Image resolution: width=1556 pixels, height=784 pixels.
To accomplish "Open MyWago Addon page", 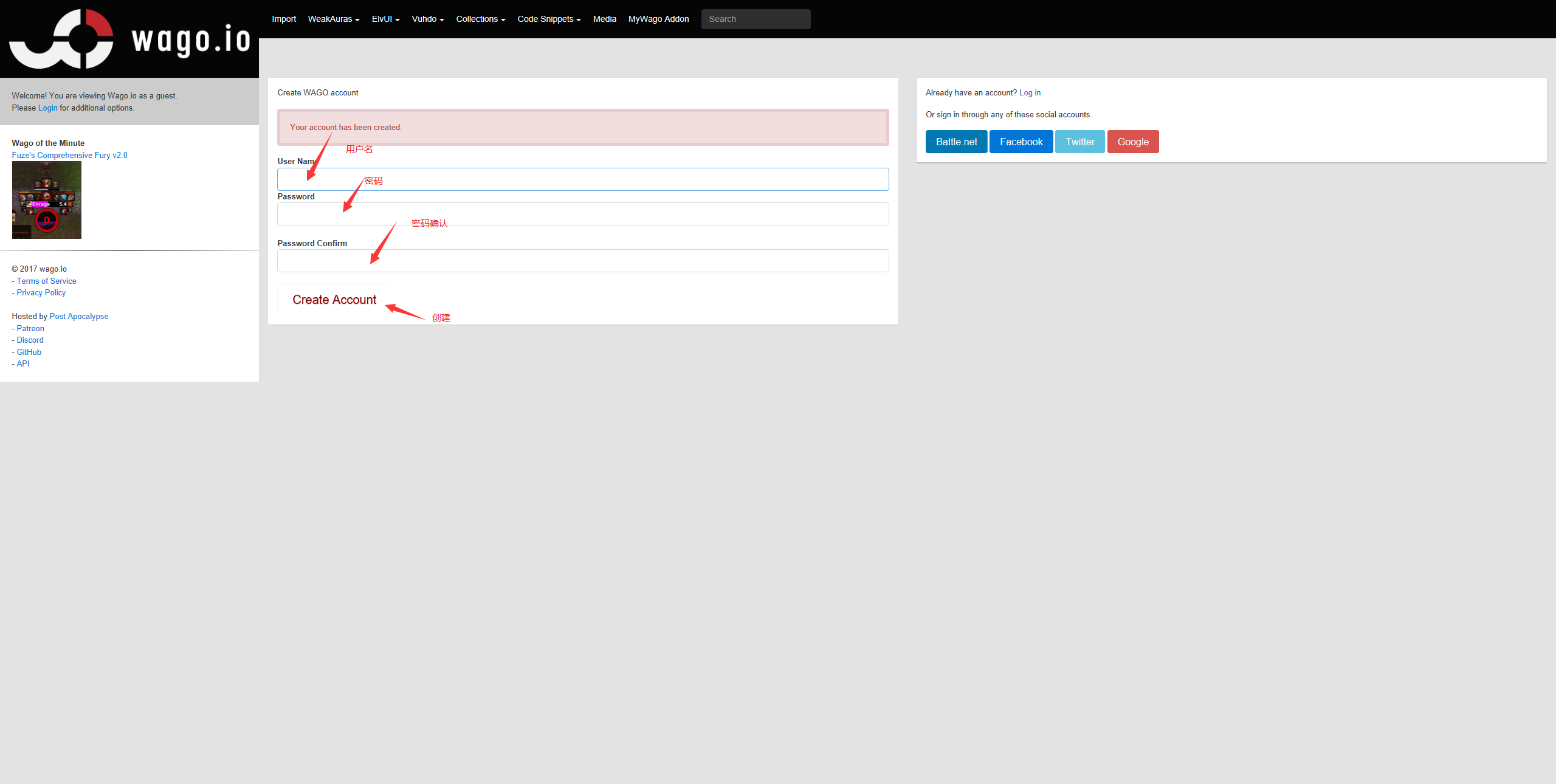I will [x=658, y=19].
